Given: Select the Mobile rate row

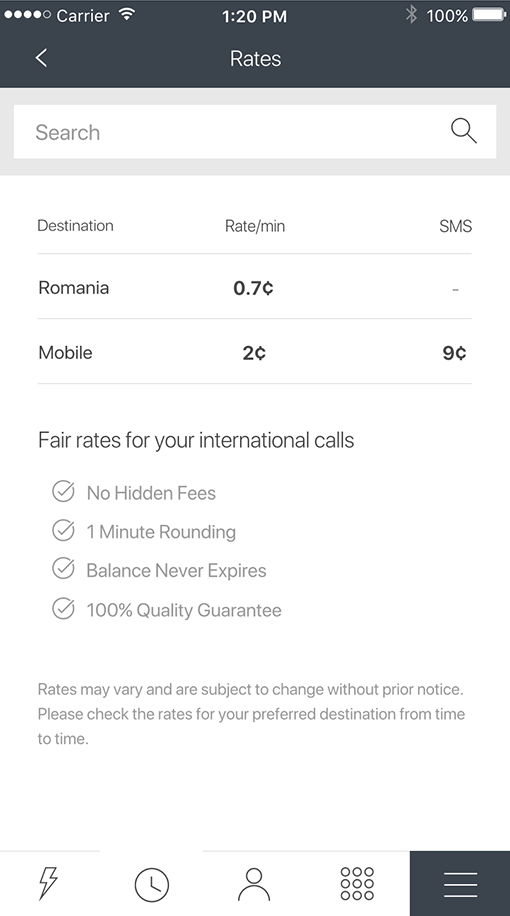Looking at the screenshot, I should pos(255,352).
